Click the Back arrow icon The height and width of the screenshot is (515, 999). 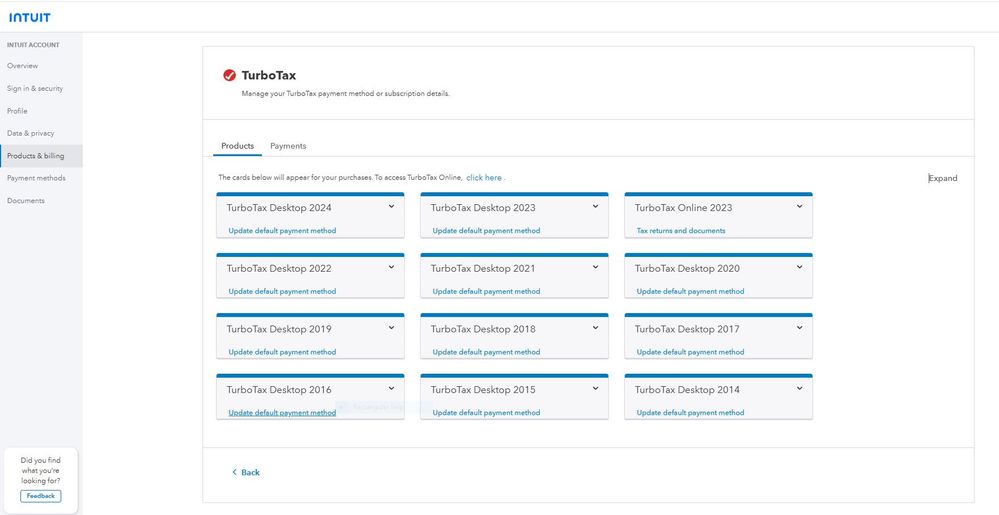(234, 472)
